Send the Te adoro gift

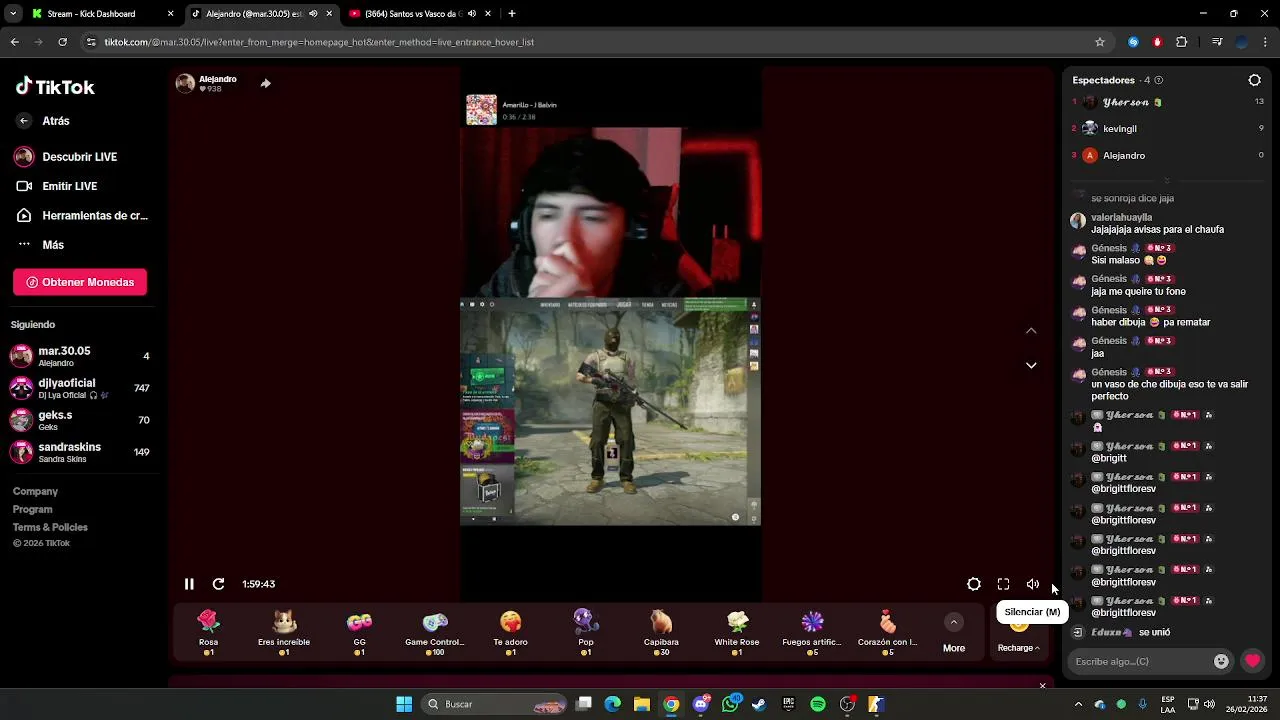(x=510, y=632)
